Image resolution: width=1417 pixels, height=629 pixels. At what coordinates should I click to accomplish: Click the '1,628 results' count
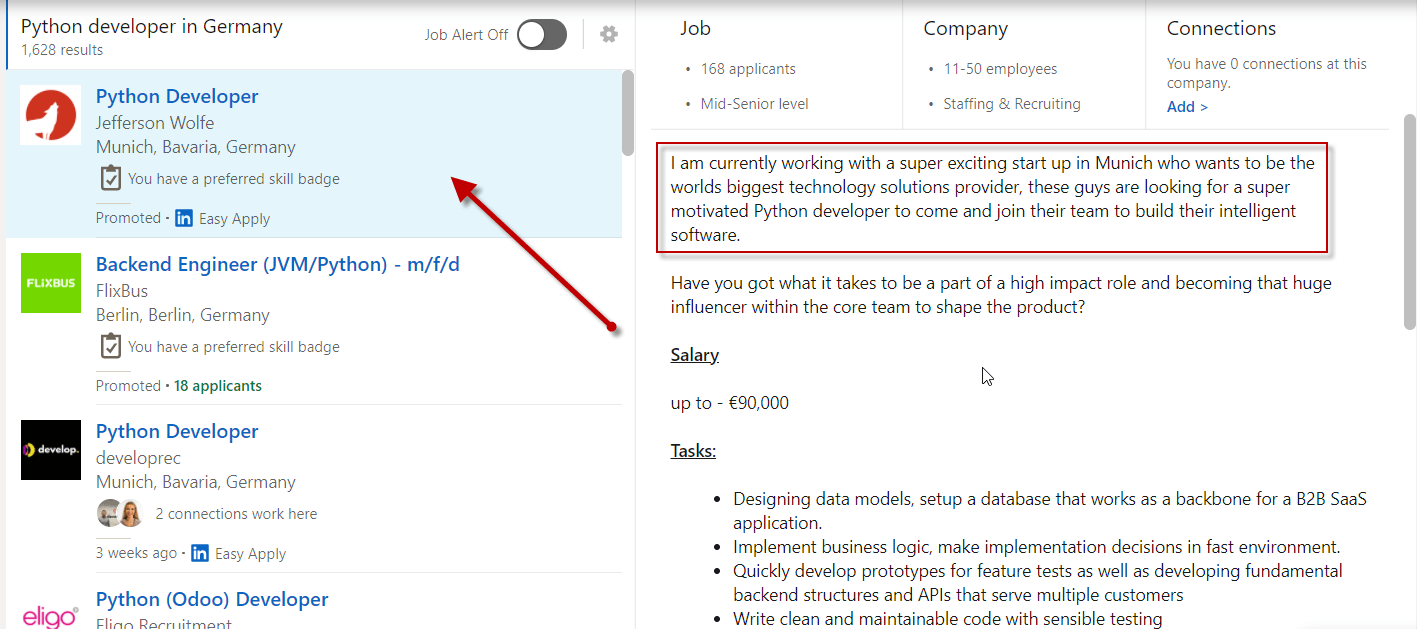coord(62,50)
